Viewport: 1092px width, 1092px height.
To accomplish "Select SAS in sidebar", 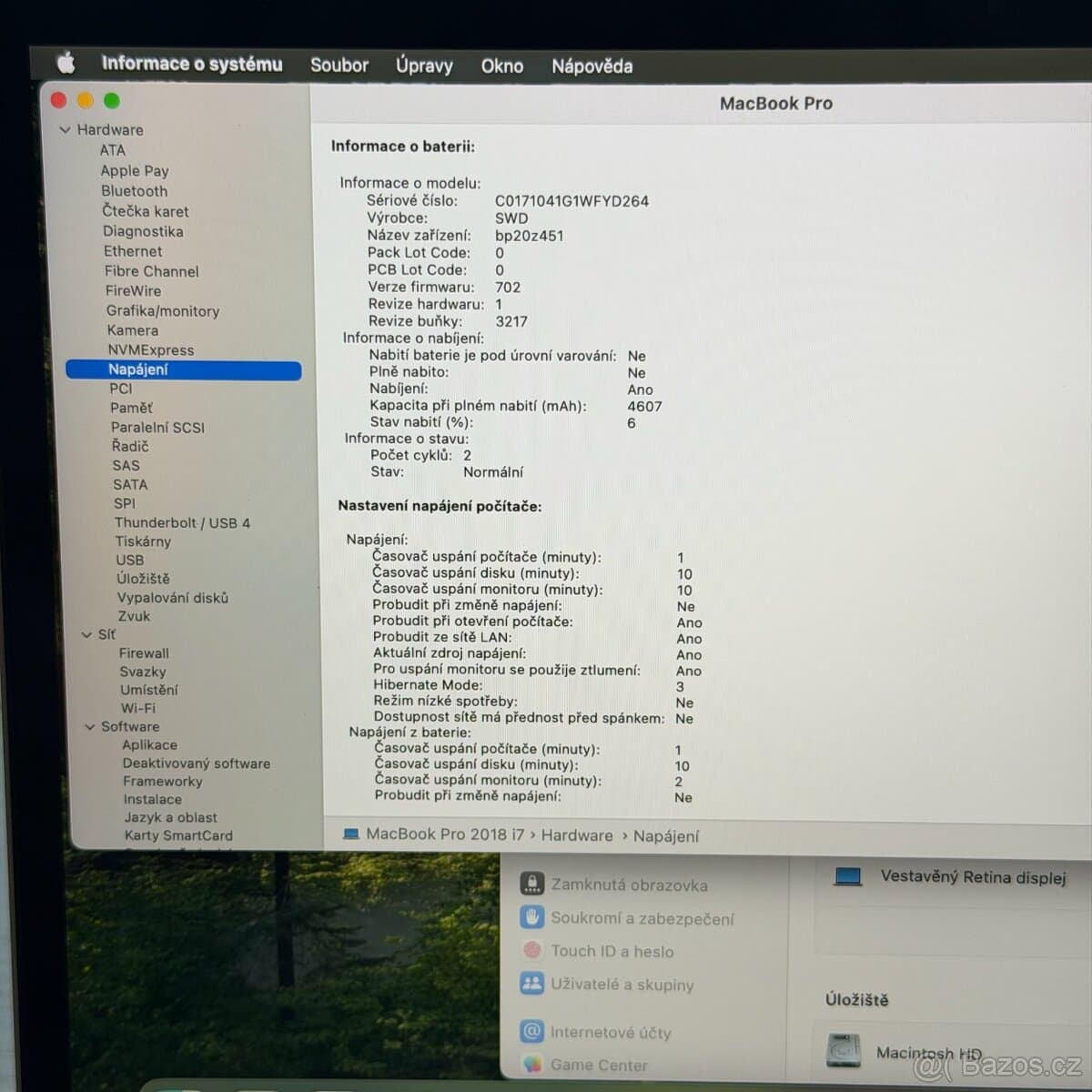I will (126, 466).
